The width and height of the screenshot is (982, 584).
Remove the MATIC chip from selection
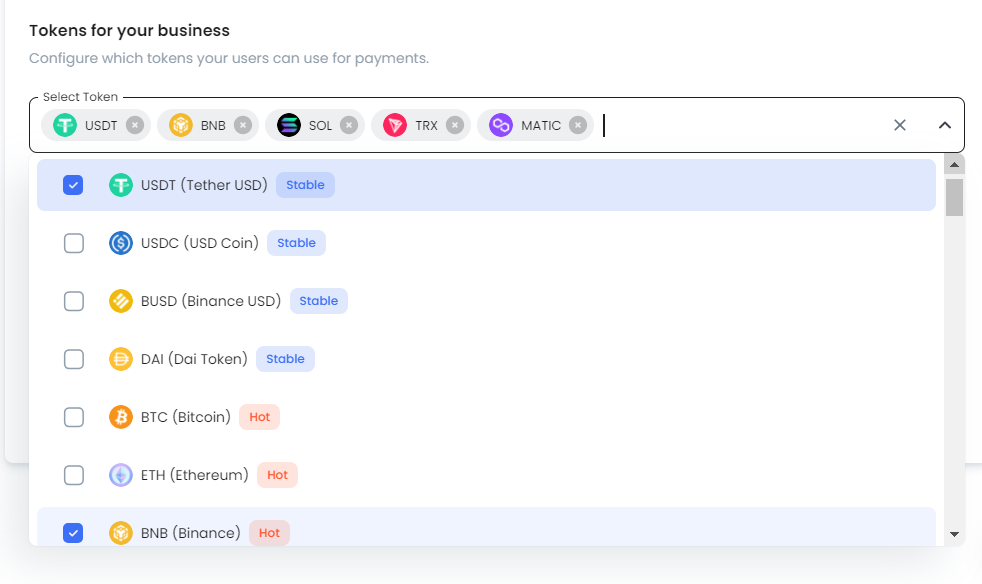578,125
